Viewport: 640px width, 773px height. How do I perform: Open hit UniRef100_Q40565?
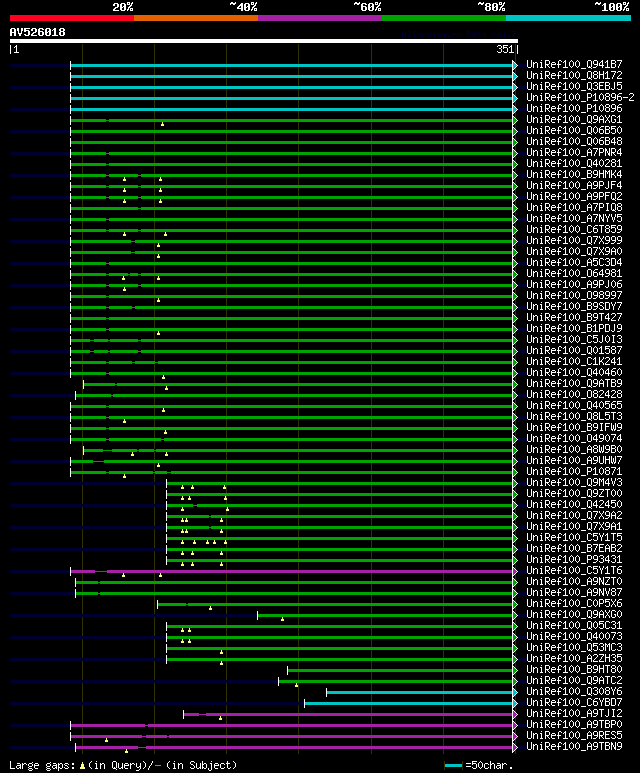coord(574,405)
